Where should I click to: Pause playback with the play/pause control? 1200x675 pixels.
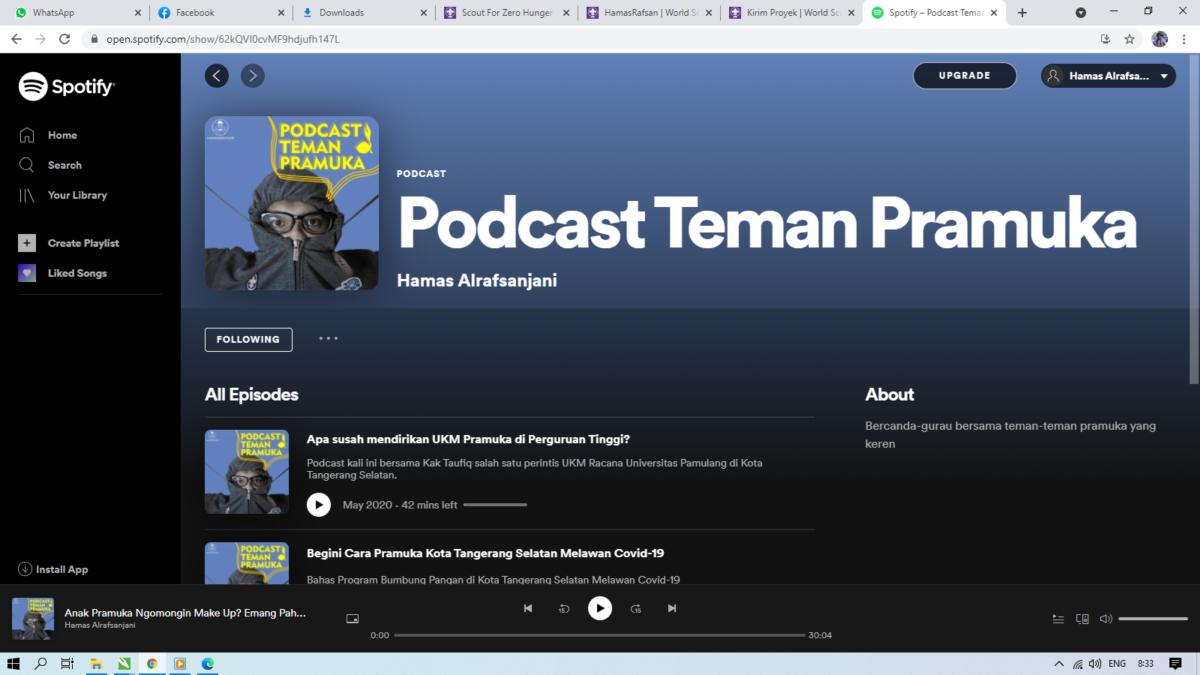(x=600, y=608)
